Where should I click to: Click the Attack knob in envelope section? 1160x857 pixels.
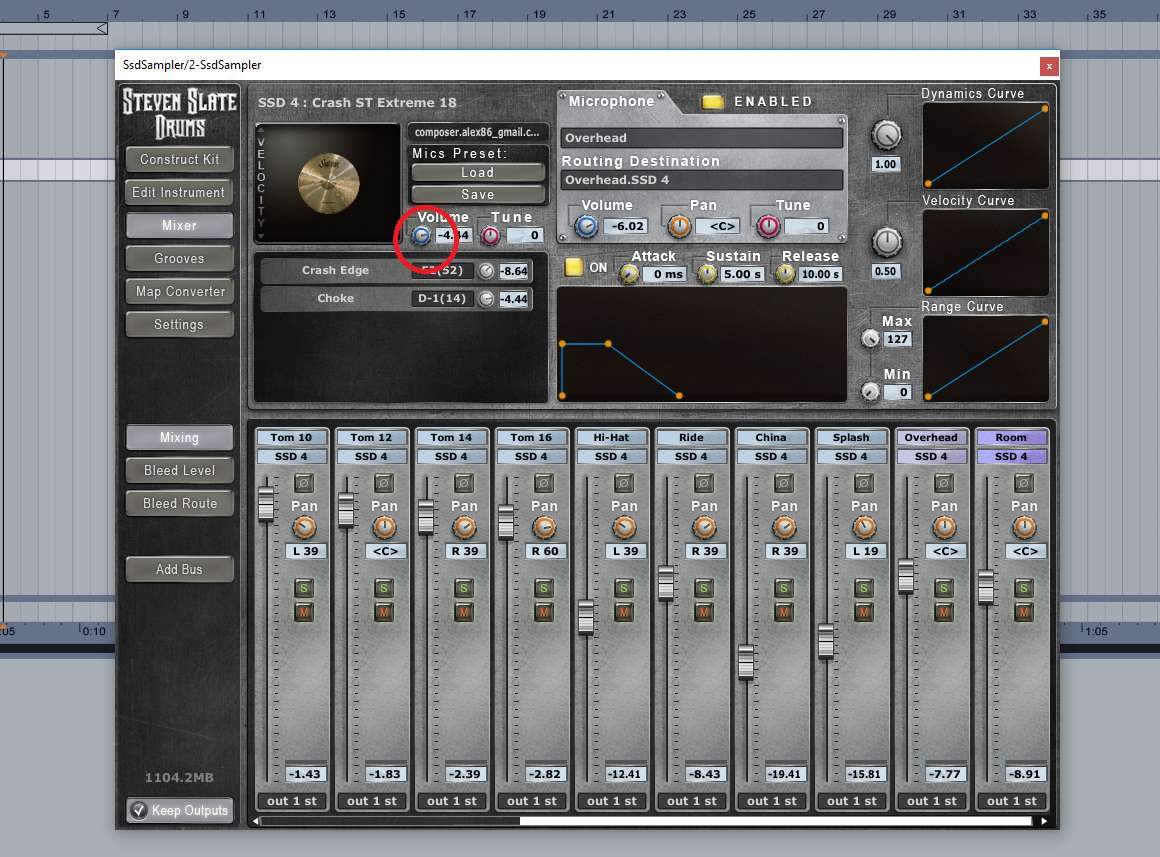coord(629,274)
